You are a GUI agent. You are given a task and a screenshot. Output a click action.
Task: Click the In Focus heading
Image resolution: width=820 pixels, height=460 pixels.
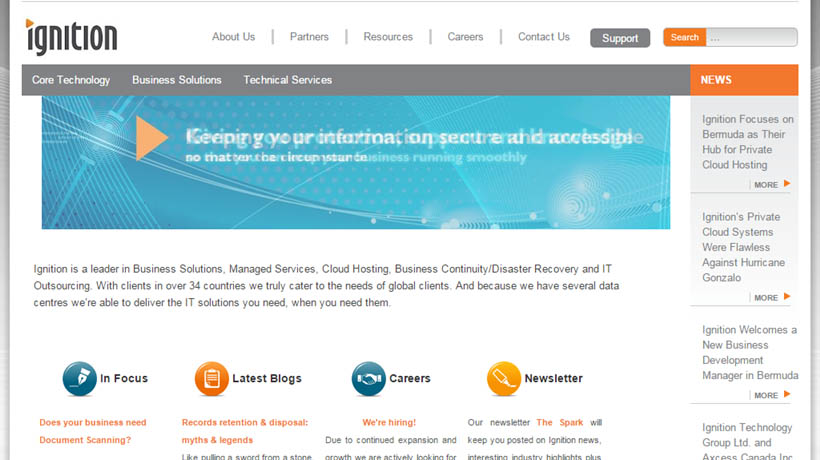(x=124, y=378)
